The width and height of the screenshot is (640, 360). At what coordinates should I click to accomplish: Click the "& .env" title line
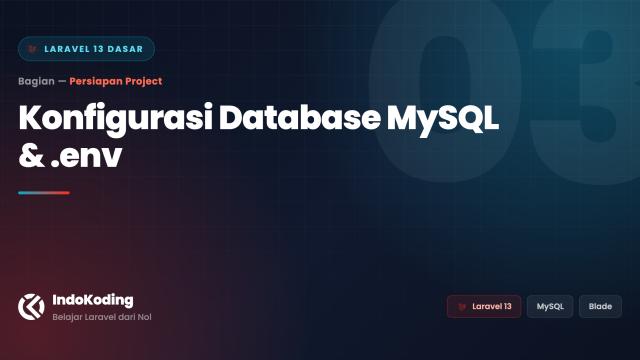[70, 156]
